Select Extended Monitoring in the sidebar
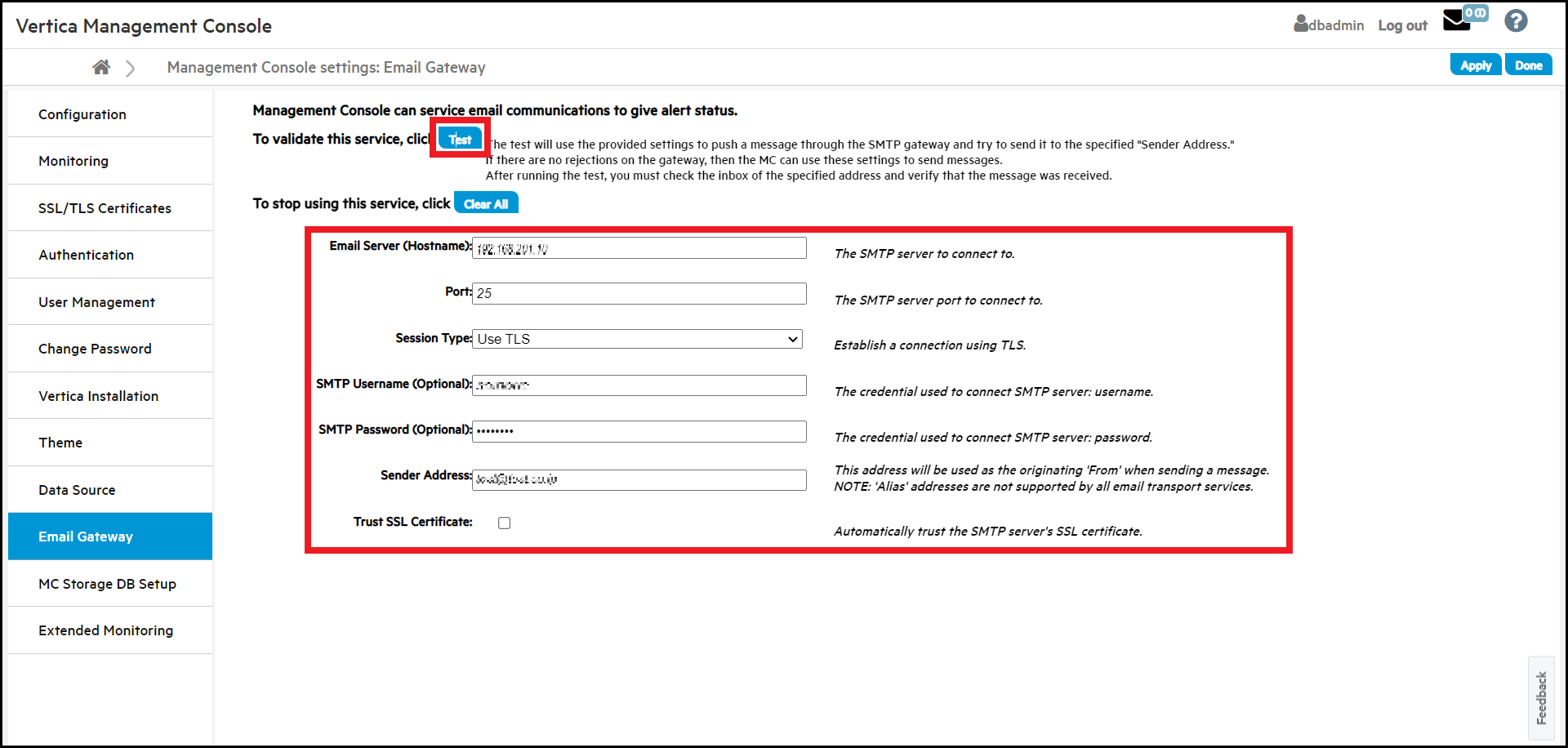 click(105, 630)
